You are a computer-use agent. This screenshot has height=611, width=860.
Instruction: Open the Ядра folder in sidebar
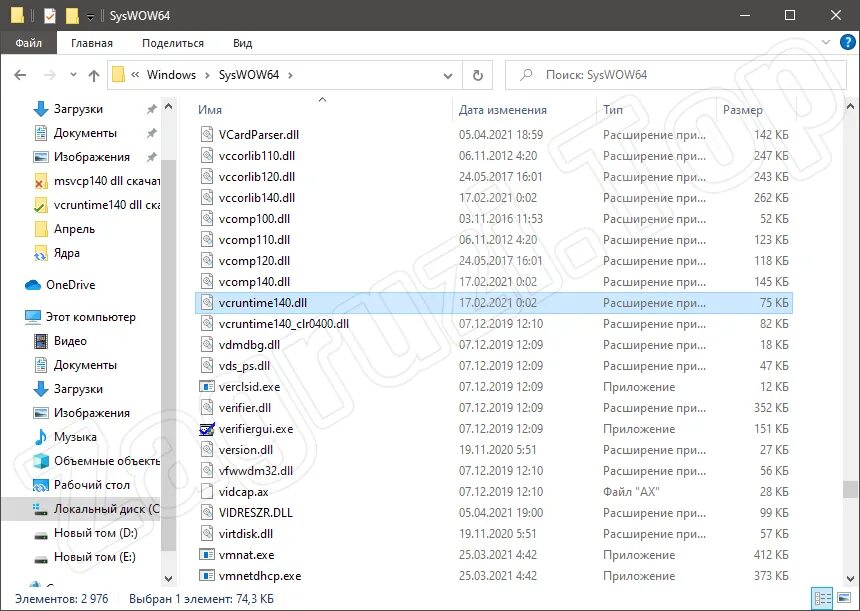[66, 253]
